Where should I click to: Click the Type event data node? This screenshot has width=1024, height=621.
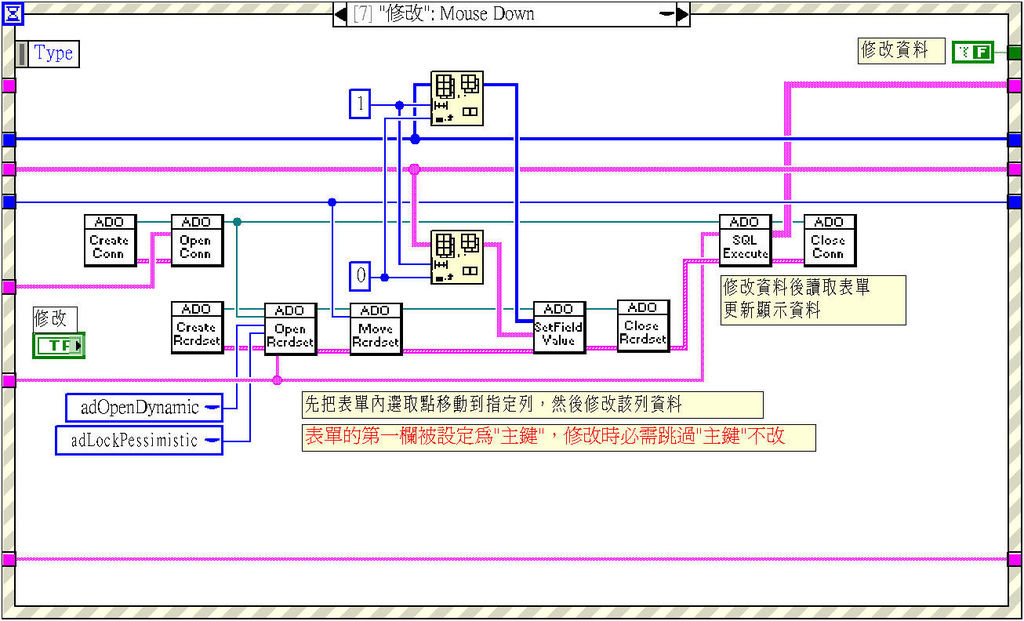point(48,54)
